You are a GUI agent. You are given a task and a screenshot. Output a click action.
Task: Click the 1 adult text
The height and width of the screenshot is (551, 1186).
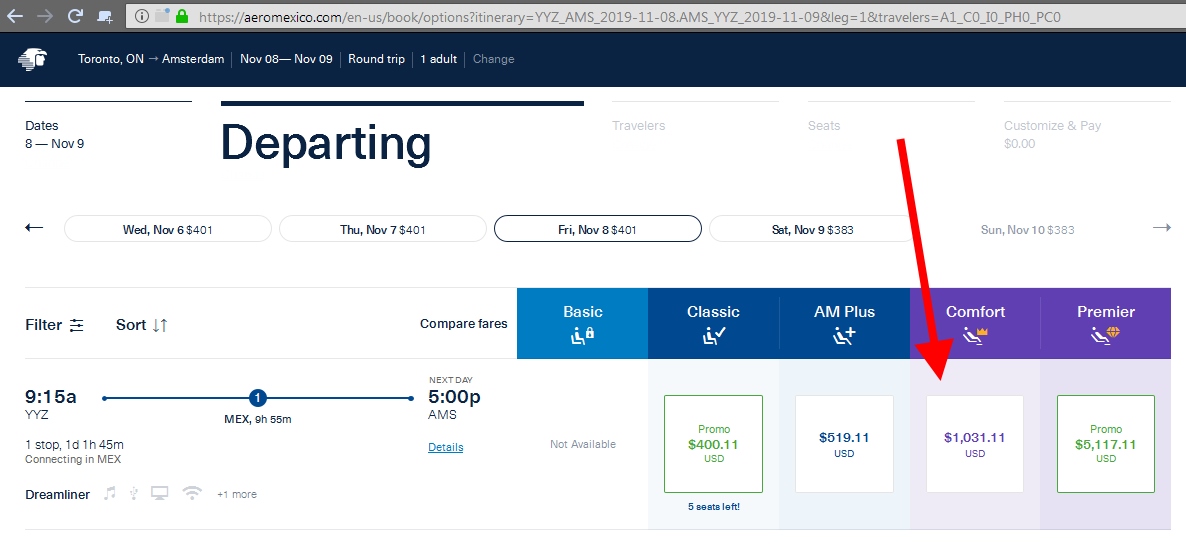439,59
